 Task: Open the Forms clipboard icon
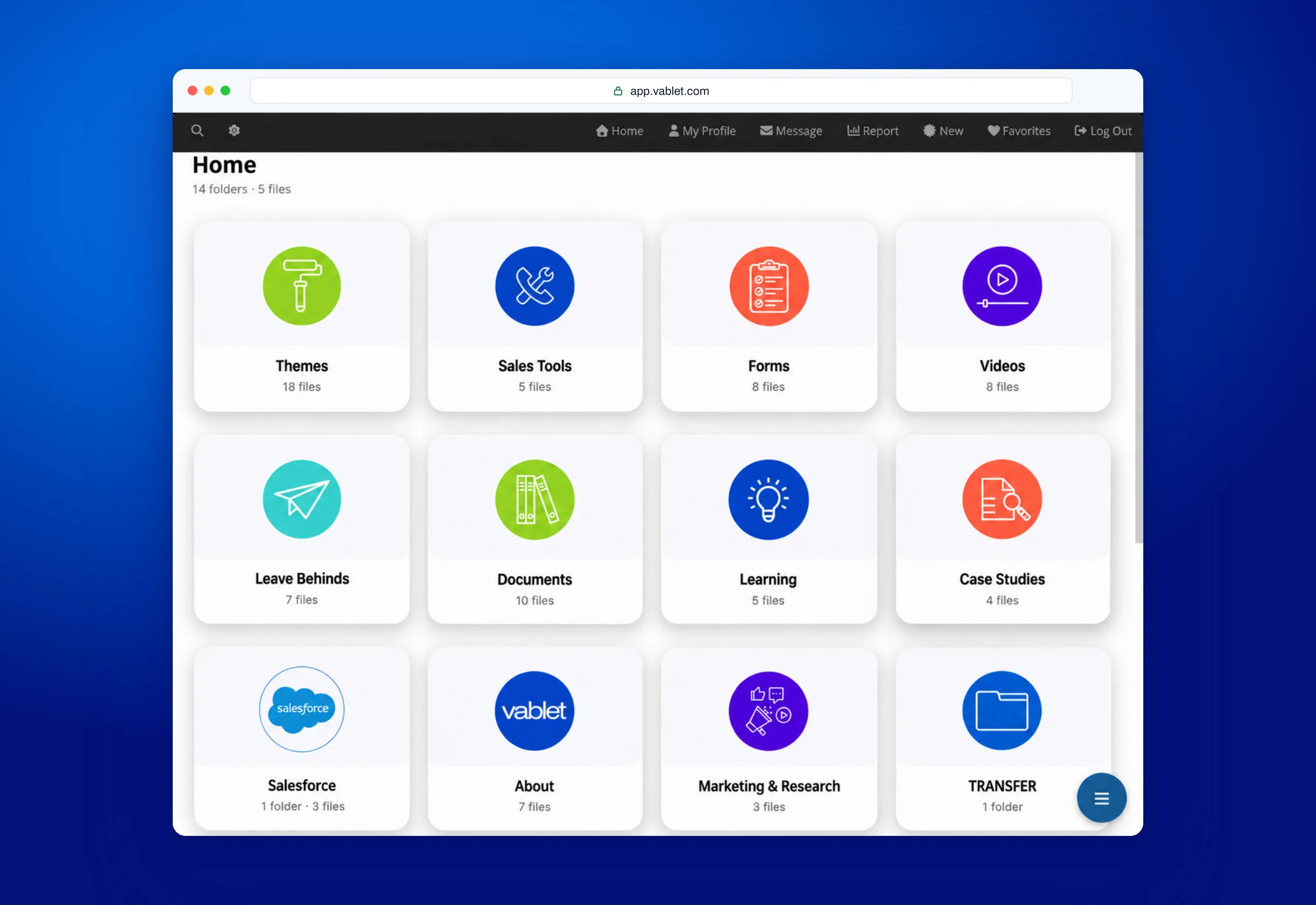pos(769,286)
